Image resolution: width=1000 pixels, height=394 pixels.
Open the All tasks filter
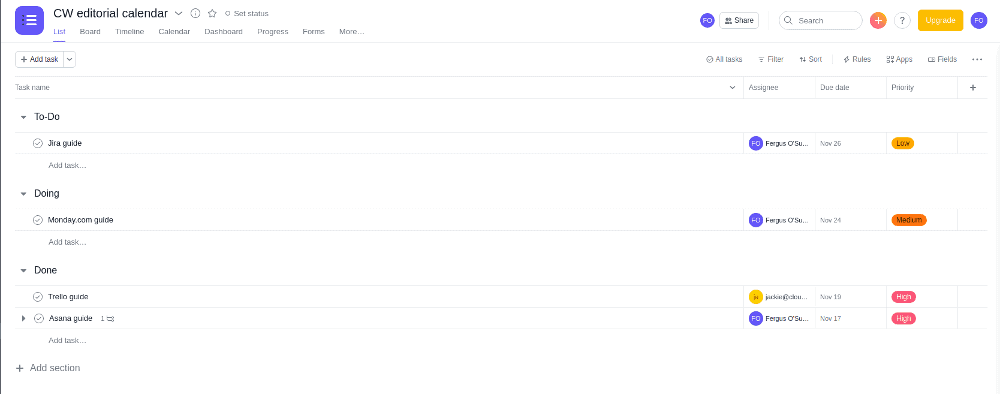724,59
